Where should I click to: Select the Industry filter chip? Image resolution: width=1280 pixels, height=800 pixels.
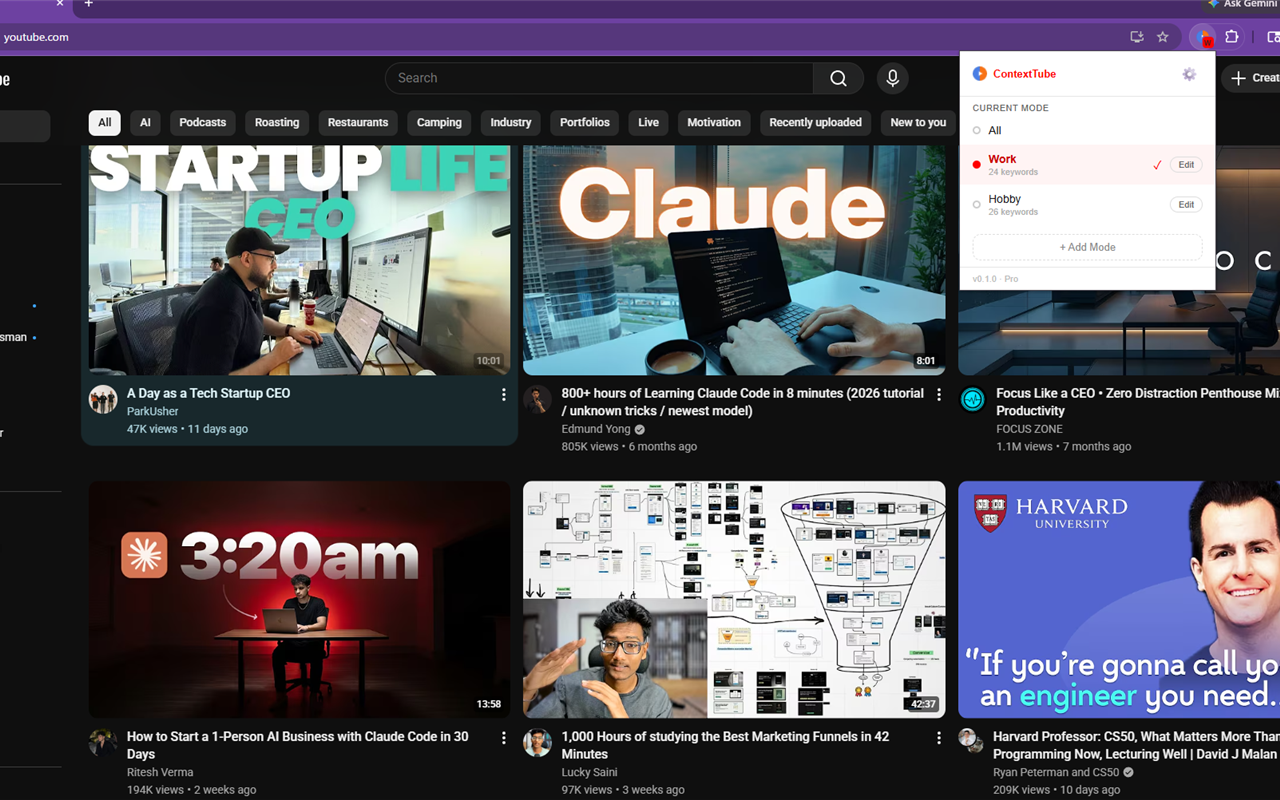click(x=511, y=122)
